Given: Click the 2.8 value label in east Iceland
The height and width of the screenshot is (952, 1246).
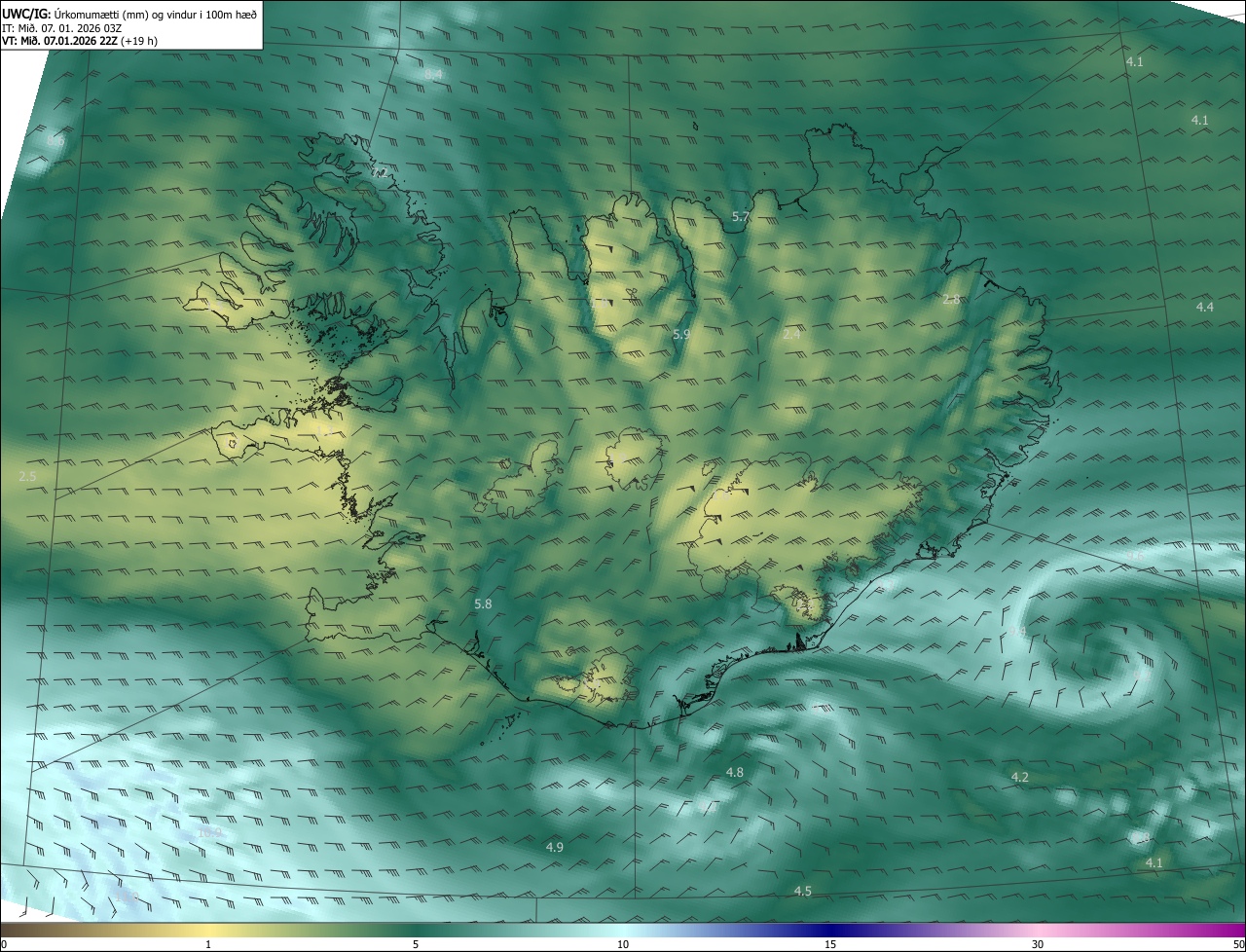Looking at the screenshot, I should (x=951, y=299).
